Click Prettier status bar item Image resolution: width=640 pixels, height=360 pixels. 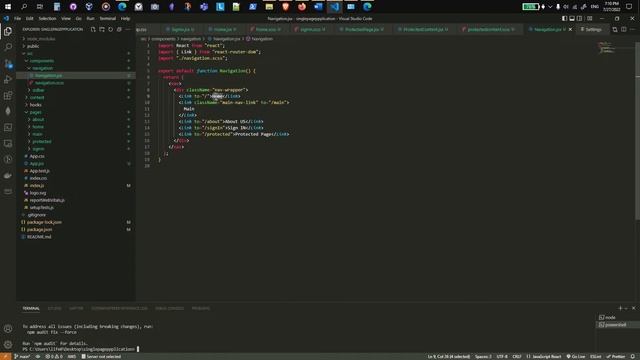pyautogui.click(x=616, y=356)
